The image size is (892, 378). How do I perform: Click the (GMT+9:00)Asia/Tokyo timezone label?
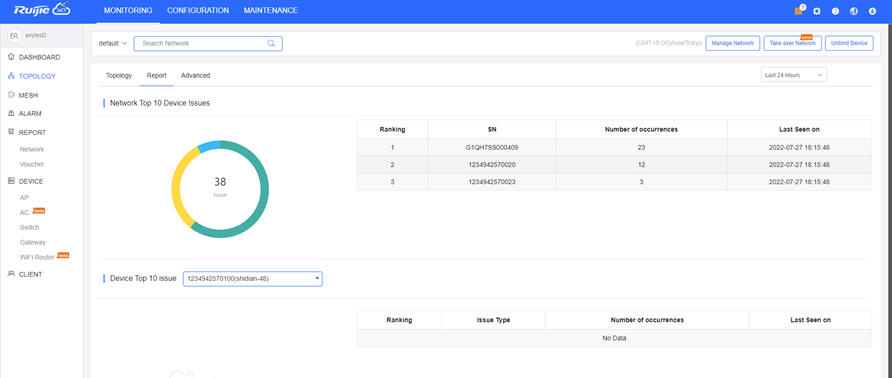pos(668,43)
